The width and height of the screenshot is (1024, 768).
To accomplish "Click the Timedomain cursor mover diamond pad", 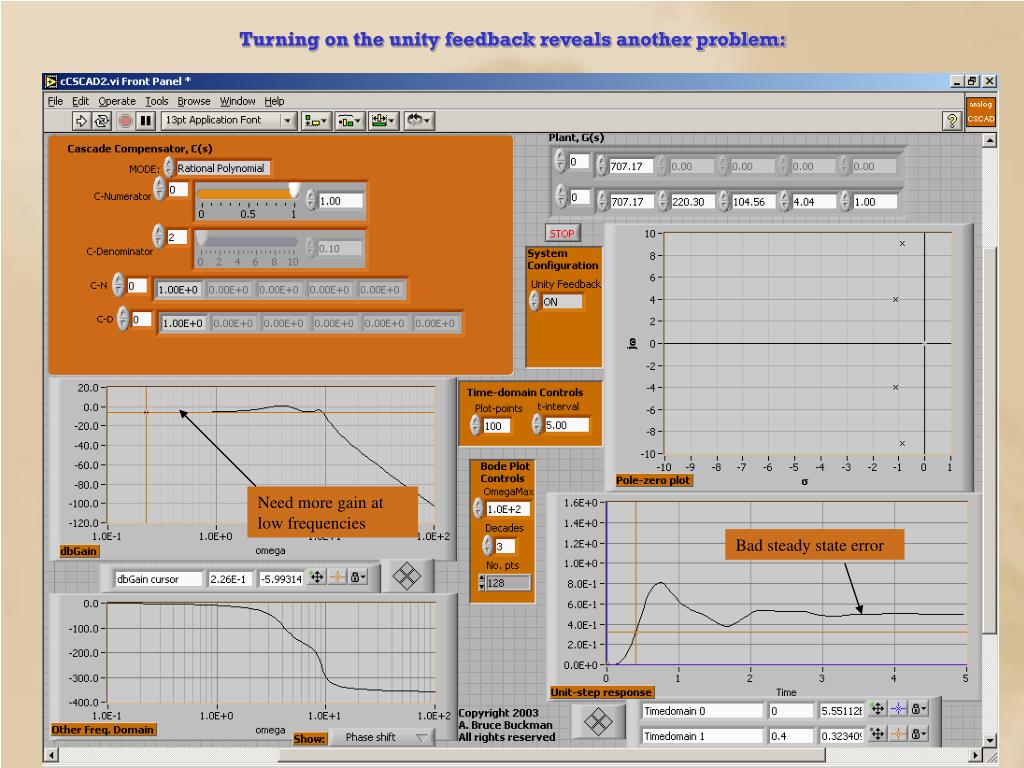I will pos(598,722).
